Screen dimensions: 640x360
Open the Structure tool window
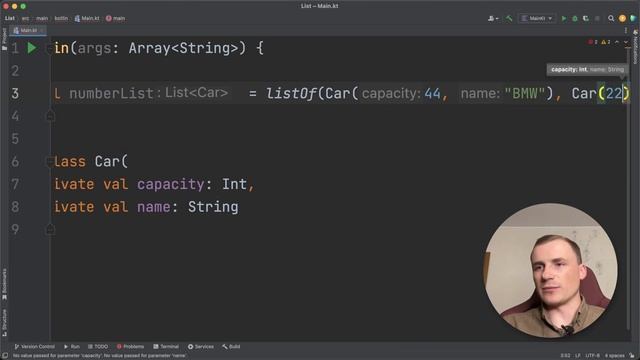coord(4,323)
